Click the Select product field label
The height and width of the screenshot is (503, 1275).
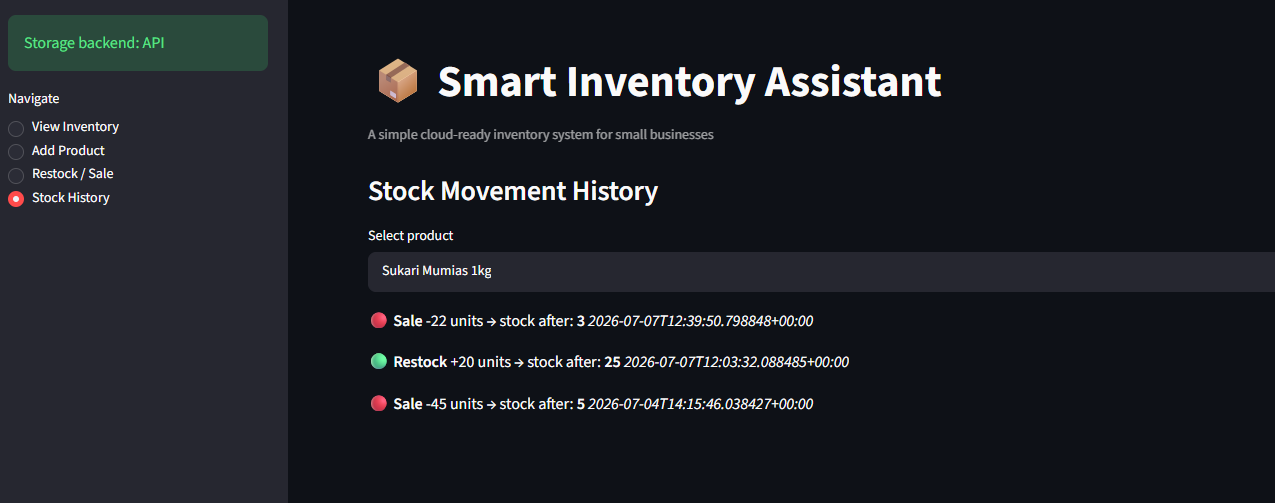pyautogui.click(x=411, y=236)
